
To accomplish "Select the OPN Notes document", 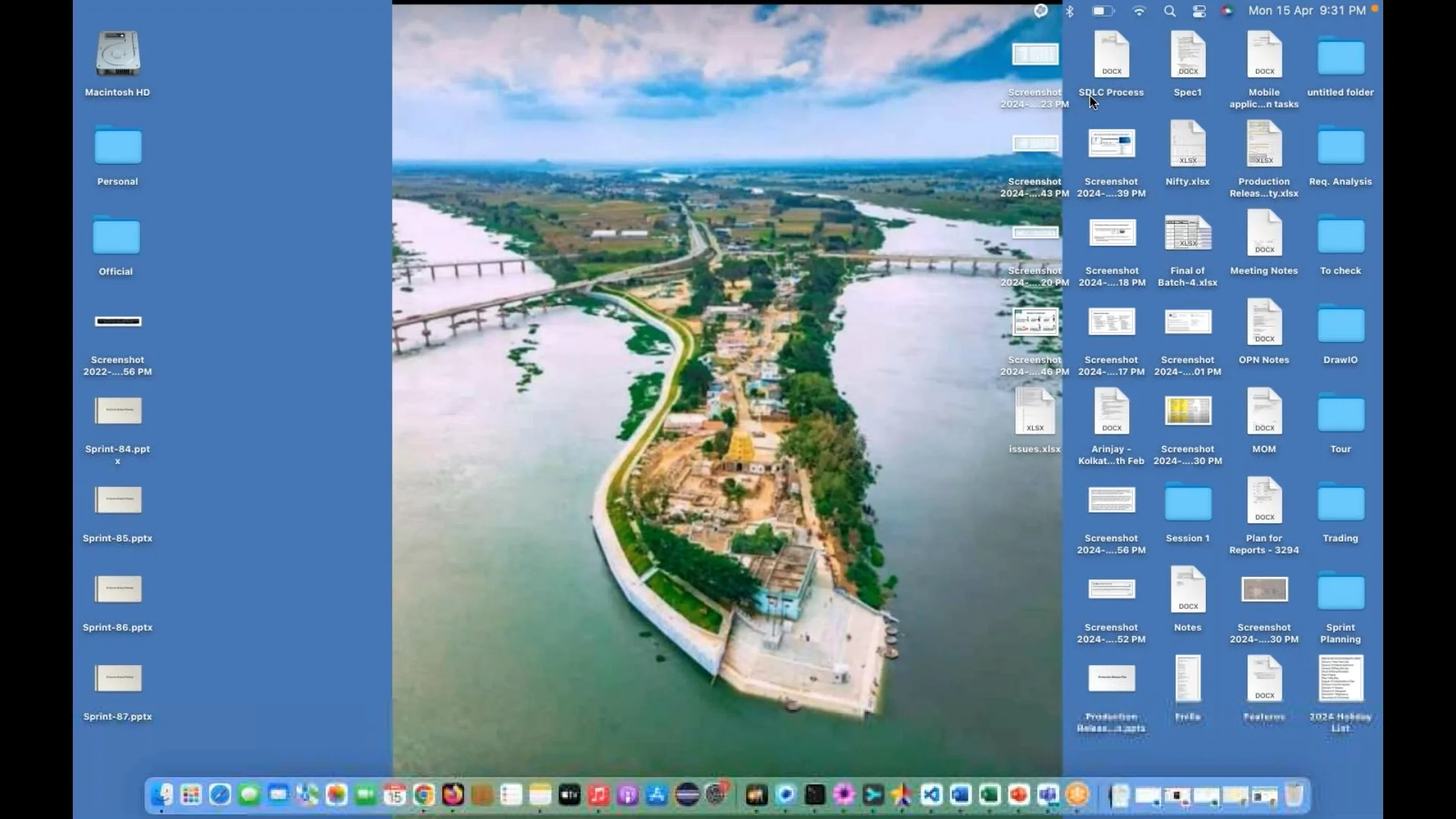I will 1263,331.
